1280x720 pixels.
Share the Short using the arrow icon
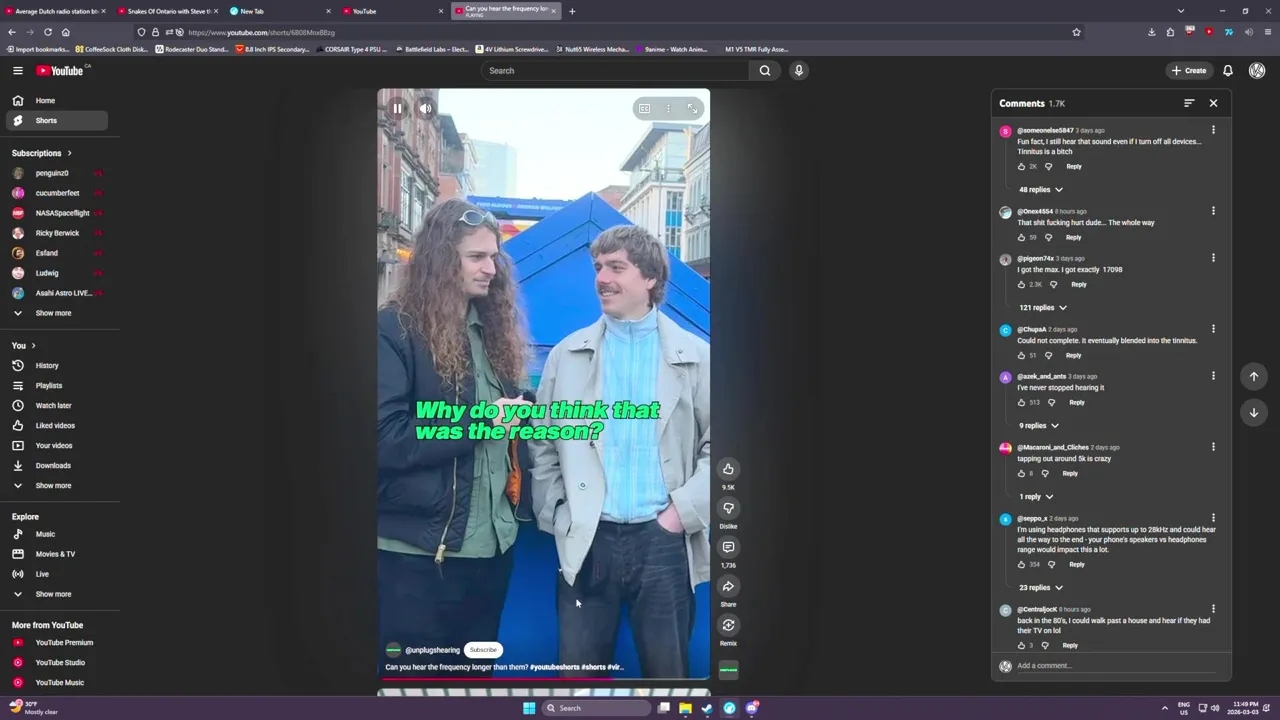pyautogui.click(x=728, y=586)
